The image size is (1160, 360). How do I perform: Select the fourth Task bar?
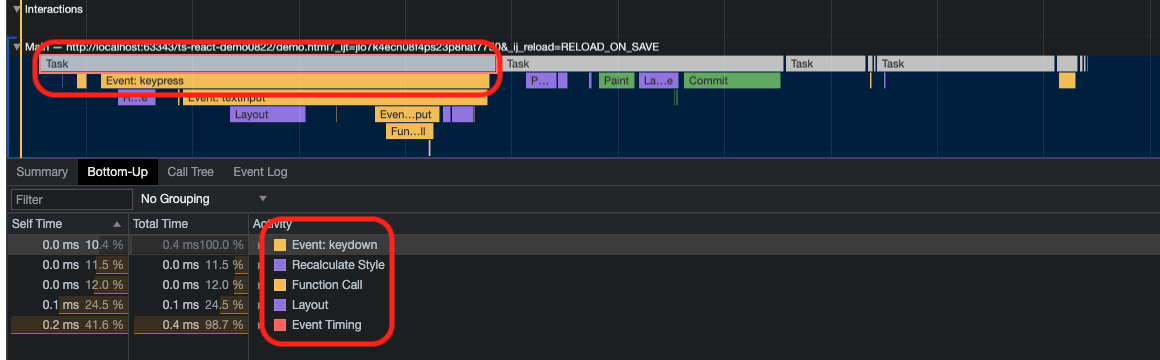click(965, 64)
